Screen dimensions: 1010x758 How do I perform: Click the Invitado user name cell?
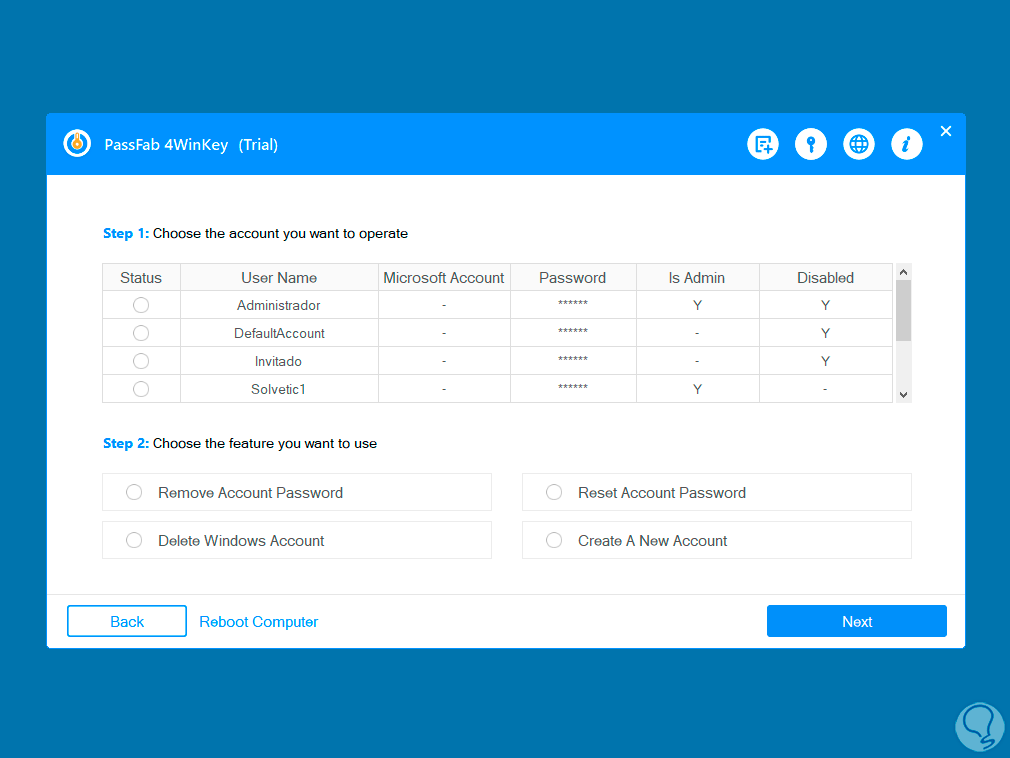[x=279, y=361]
